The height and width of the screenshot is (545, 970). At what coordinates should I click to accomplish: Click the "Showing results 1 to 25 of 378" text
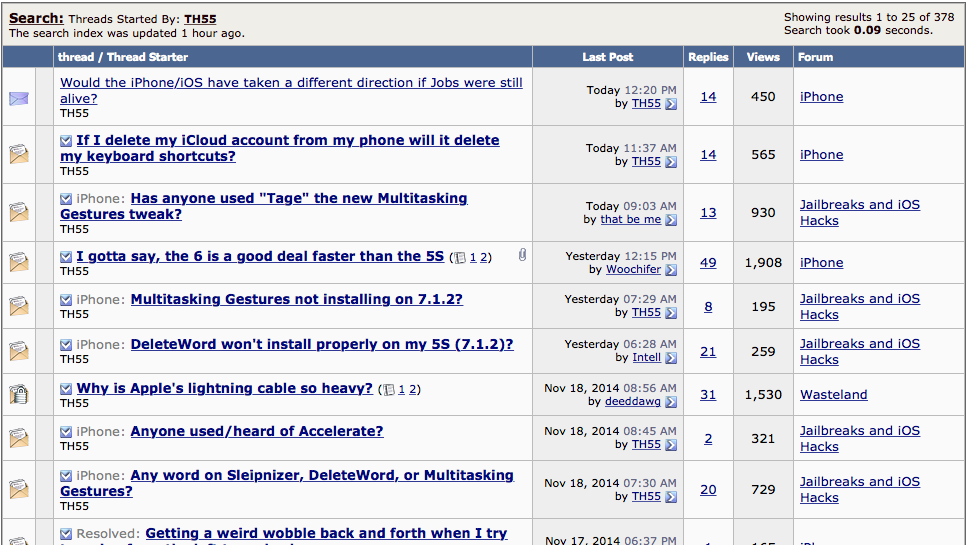pos(869,17)
